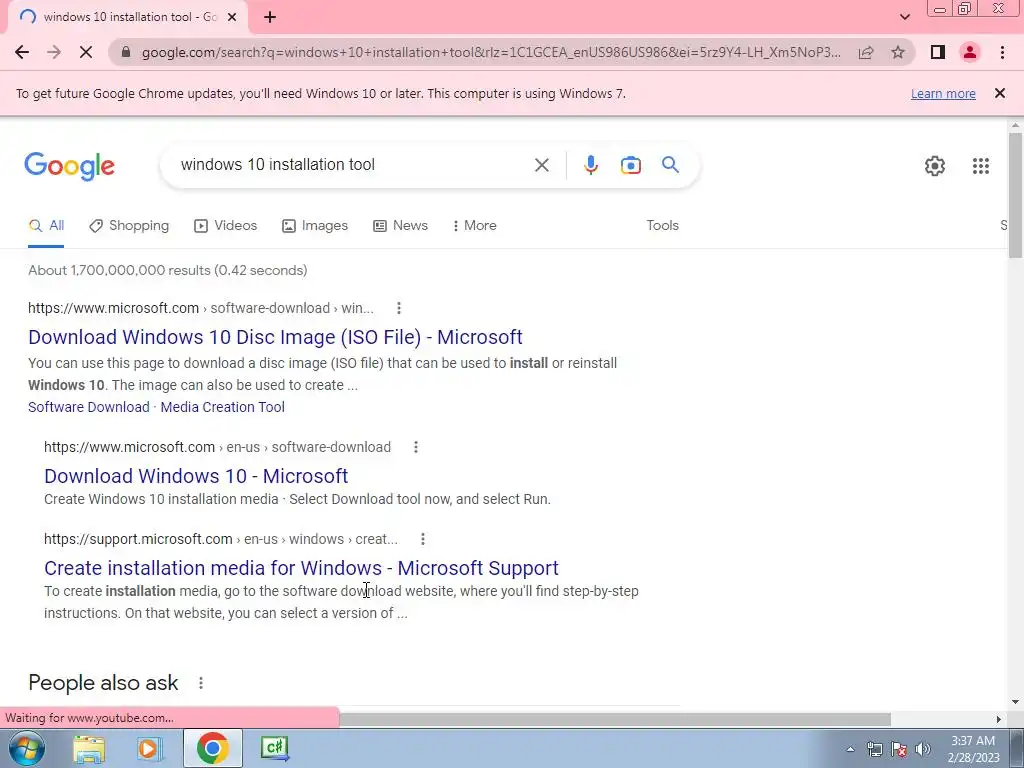This screenshot has height=768, width=1024.
Task: Search by image with camera icon
Action: click(x=630, y=165)
